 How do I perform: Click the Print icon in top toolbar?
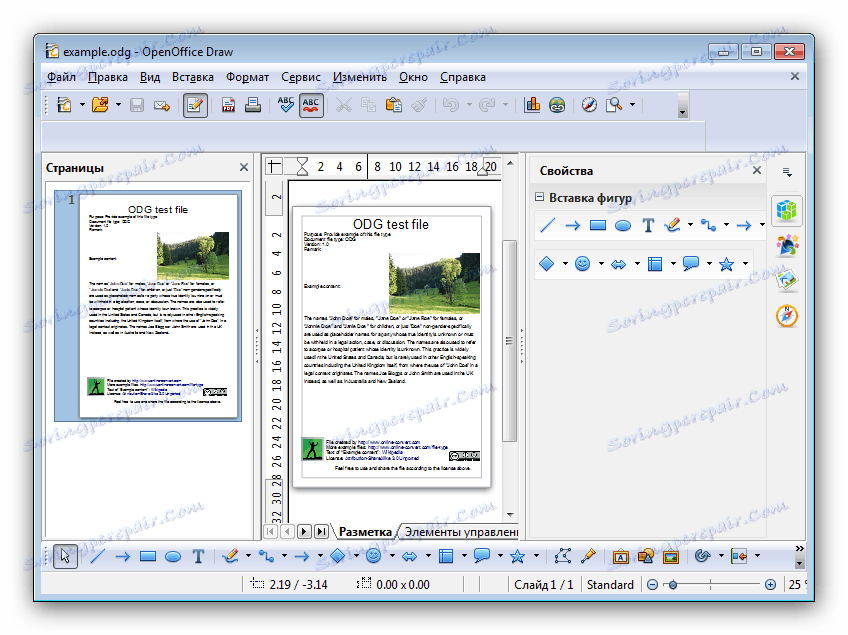click(x=252, y=104)
